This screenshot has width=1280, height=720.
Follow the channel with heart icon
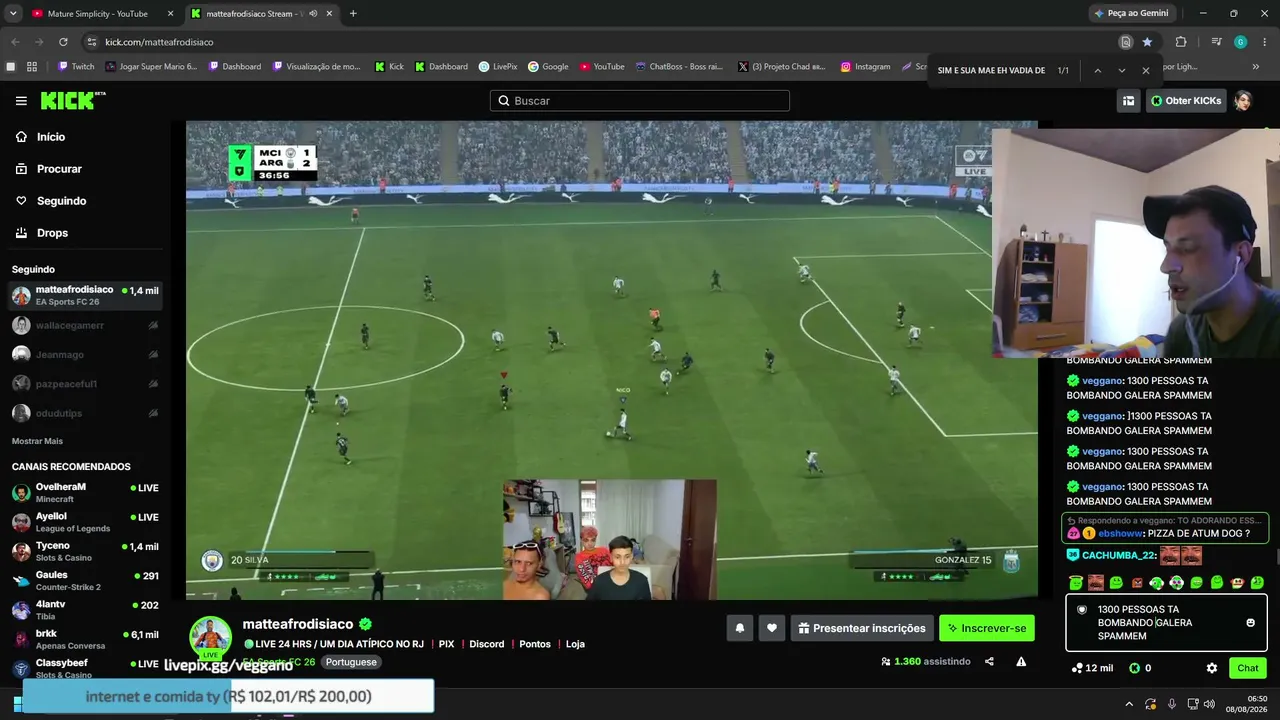click(x=771, y=628)
